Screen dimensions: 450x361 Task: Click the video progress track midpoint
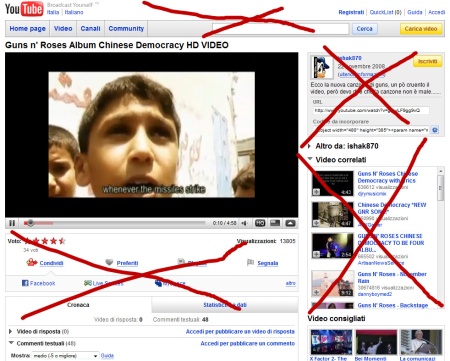coord(114,223)
